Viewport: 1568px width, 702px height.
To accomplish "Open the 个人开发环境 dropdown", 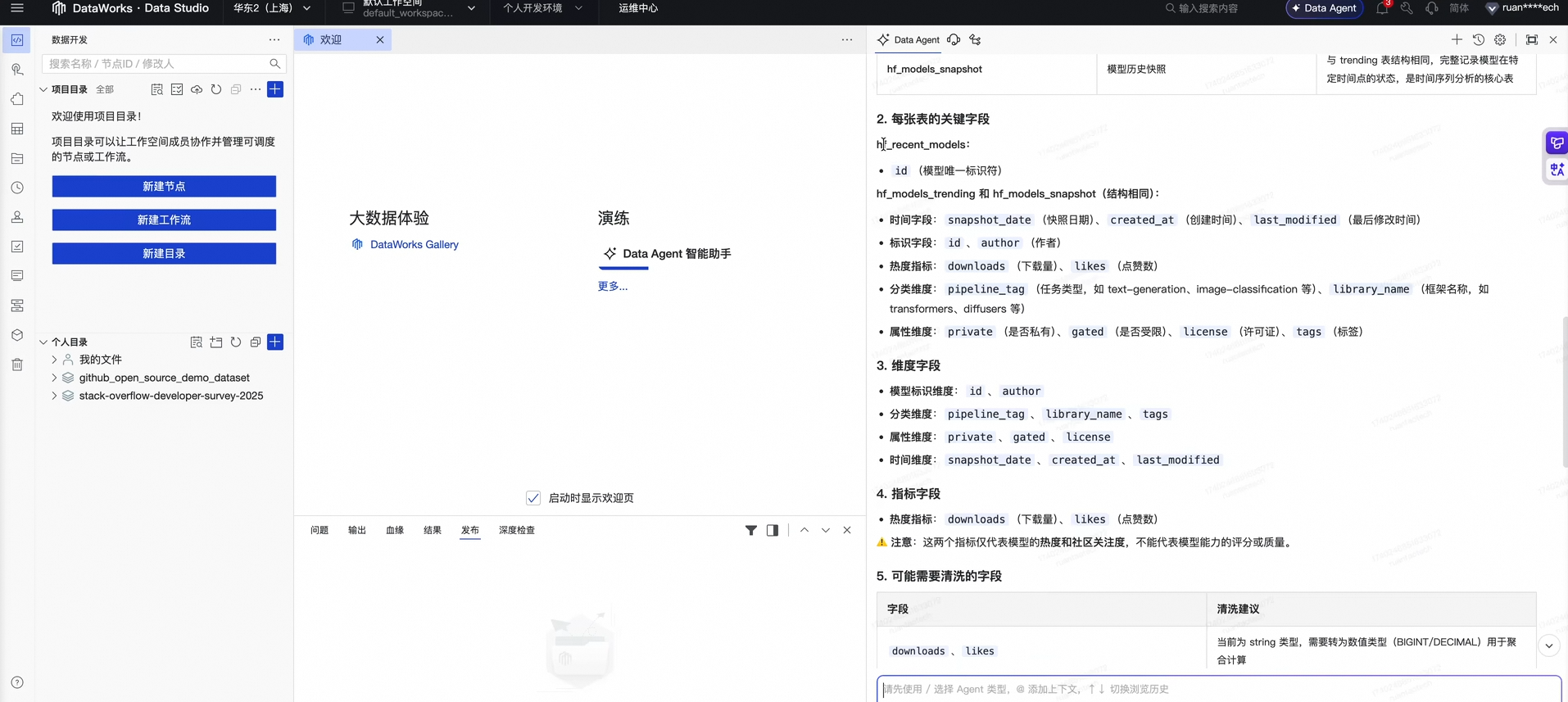I will (x=542, y=8).
